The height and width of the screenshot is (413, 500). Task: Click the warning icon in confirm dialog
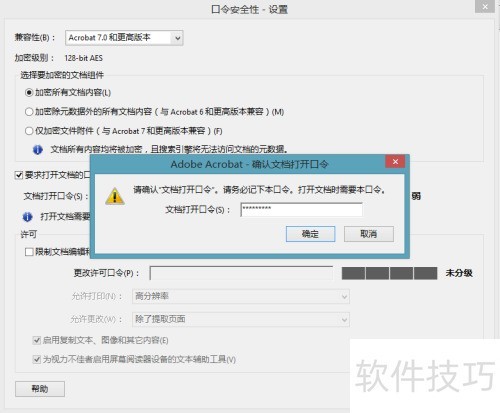point(115,196)
